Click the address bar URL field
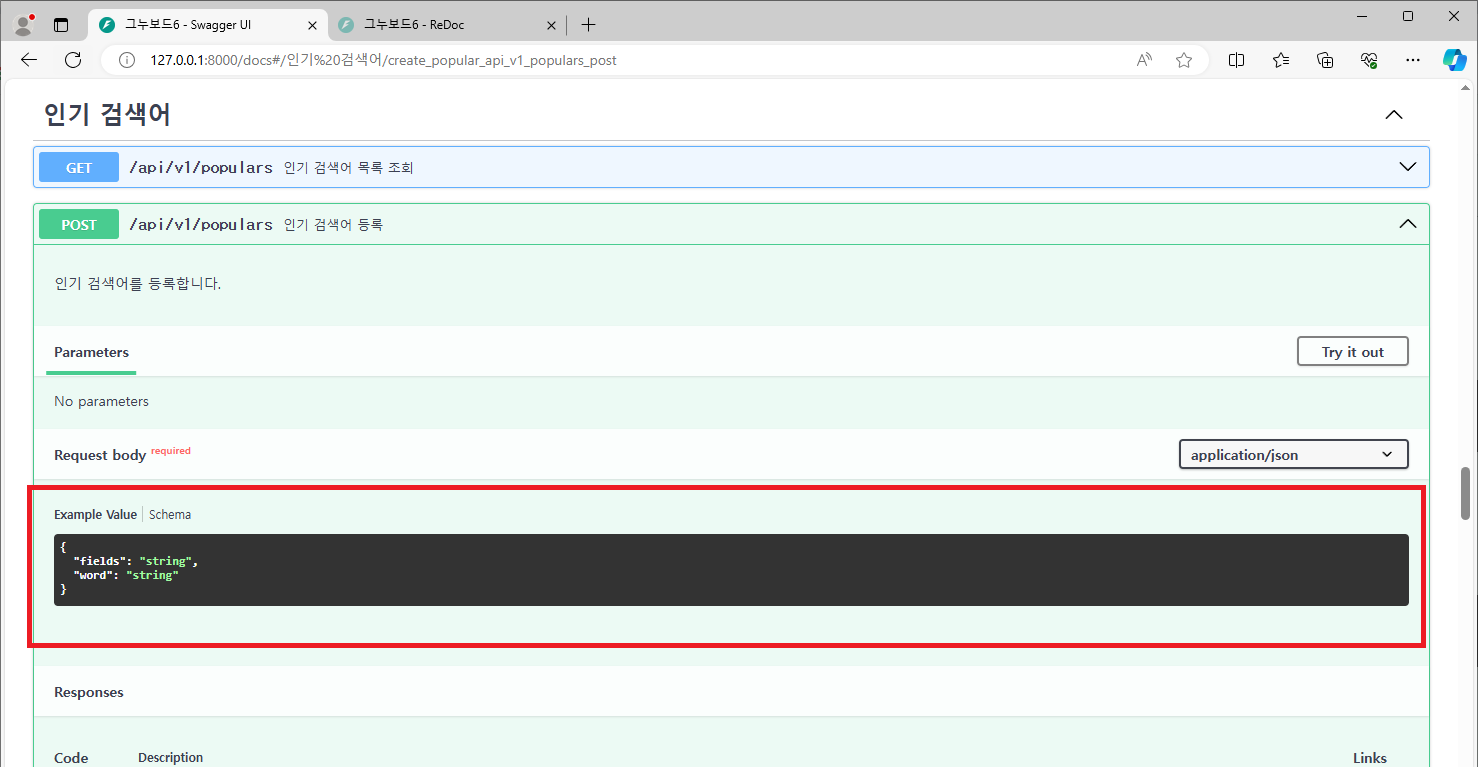The image size is (1478, 767). tap(600, 60)
